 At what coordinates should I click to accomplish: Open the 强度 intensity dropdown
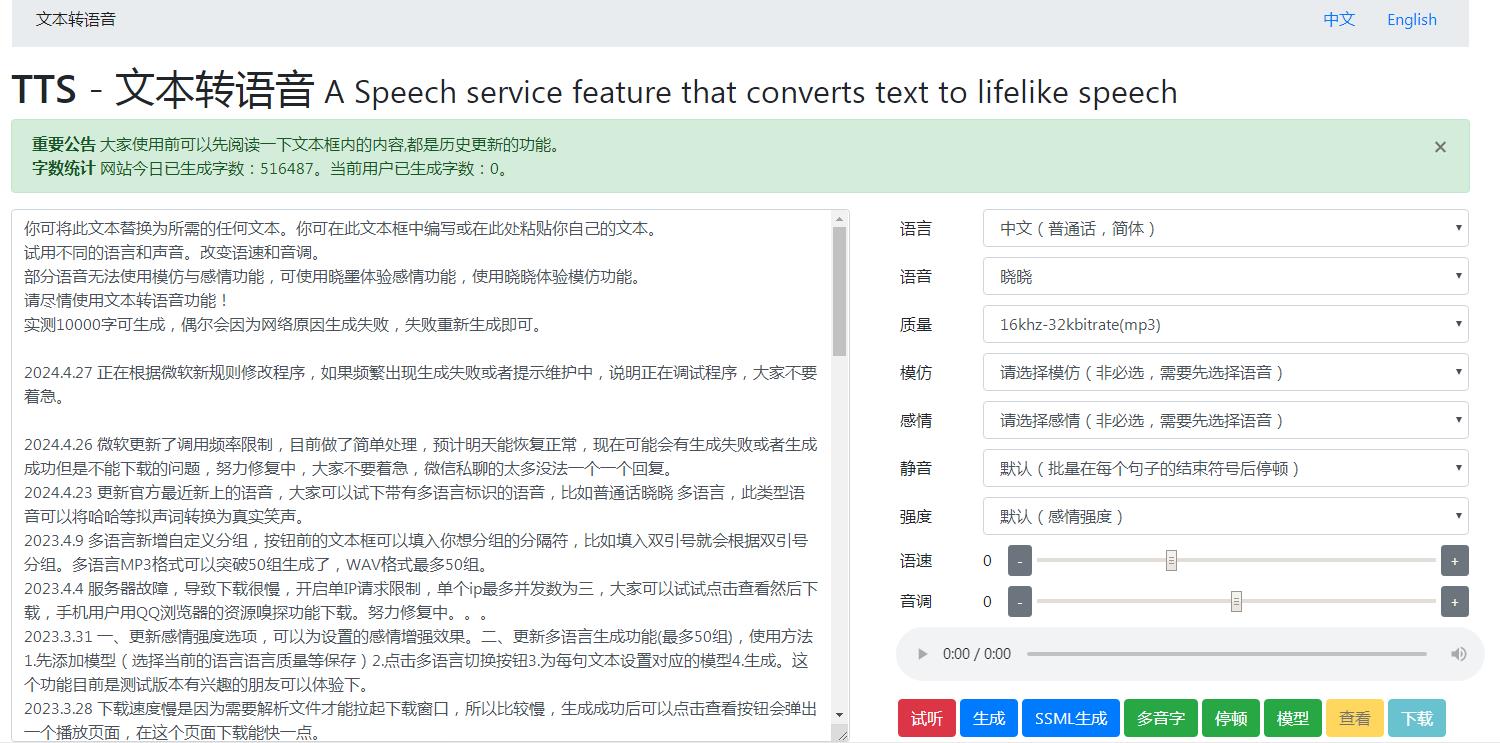1224,515
